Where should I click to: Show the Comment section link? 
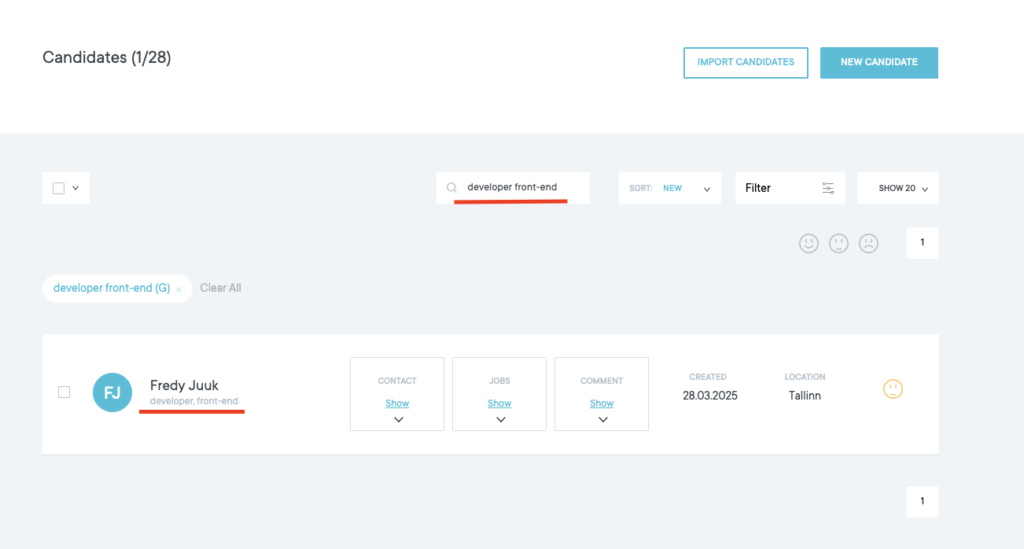click(x=601, y=403)
